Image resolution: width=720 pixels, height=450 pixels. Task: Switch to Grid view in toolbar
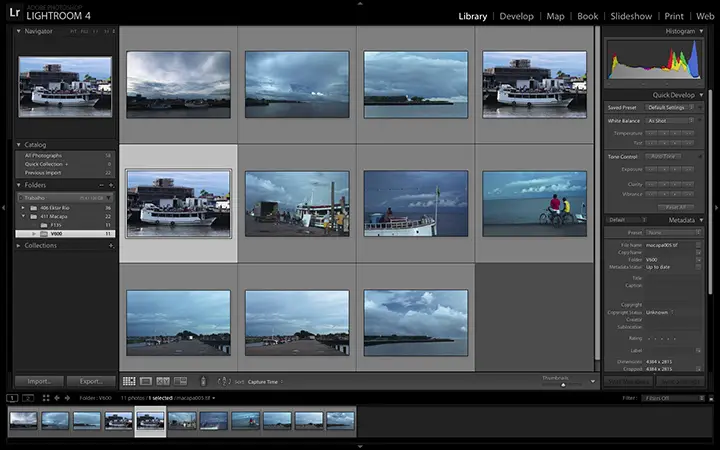[x=129, y=381]
